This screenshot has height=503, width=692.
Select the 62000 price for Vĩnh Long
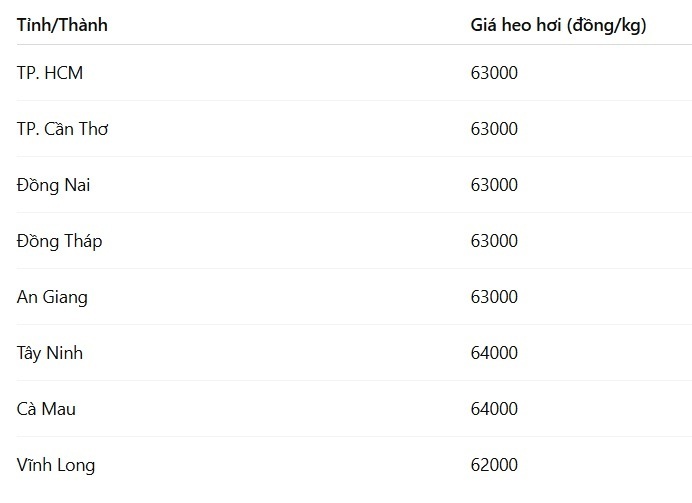click(x=494, y=465)
